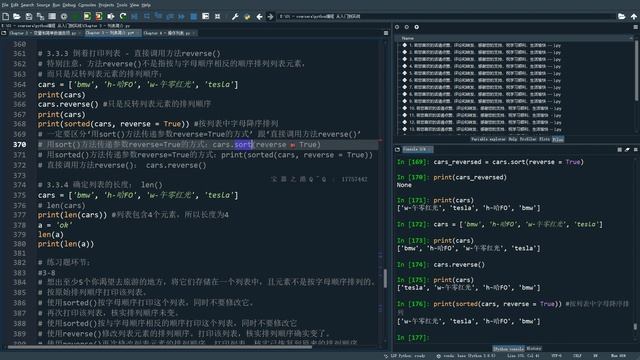Viewport: 640px width, 360px height.
Task: Click the working directory path field
Action: (x=446, y=16)
